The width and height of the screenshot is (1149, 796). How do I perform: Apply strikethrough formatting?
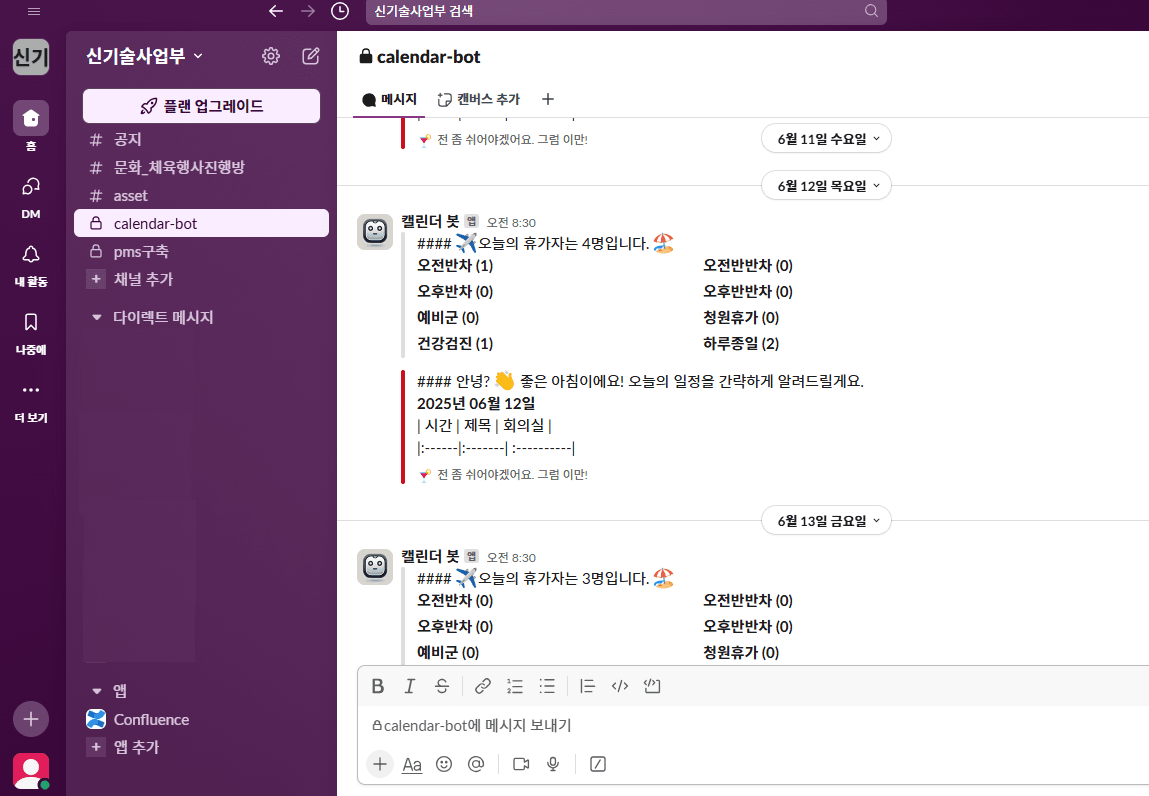click(x=442, y=686)
